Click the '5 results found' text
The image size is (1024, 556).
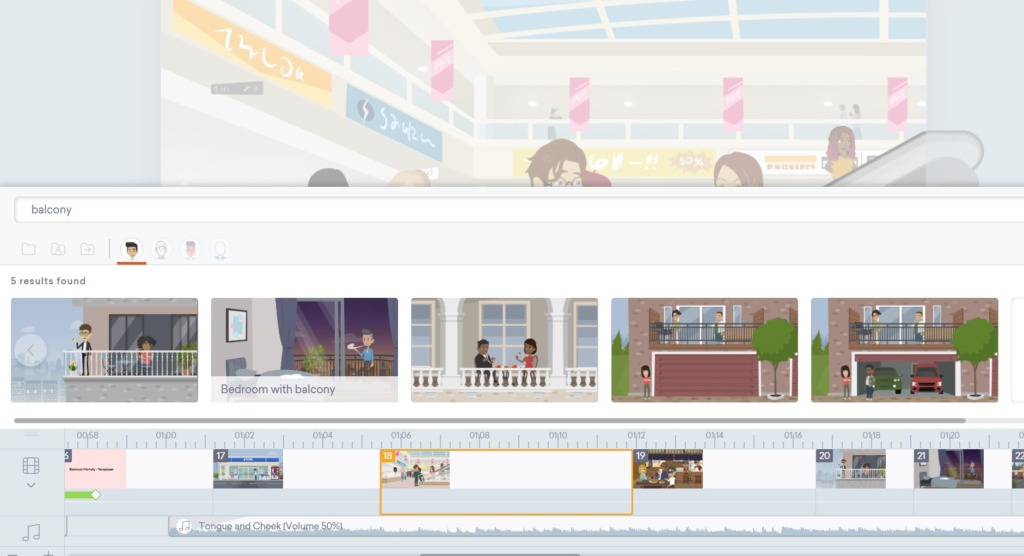[48, 281]
